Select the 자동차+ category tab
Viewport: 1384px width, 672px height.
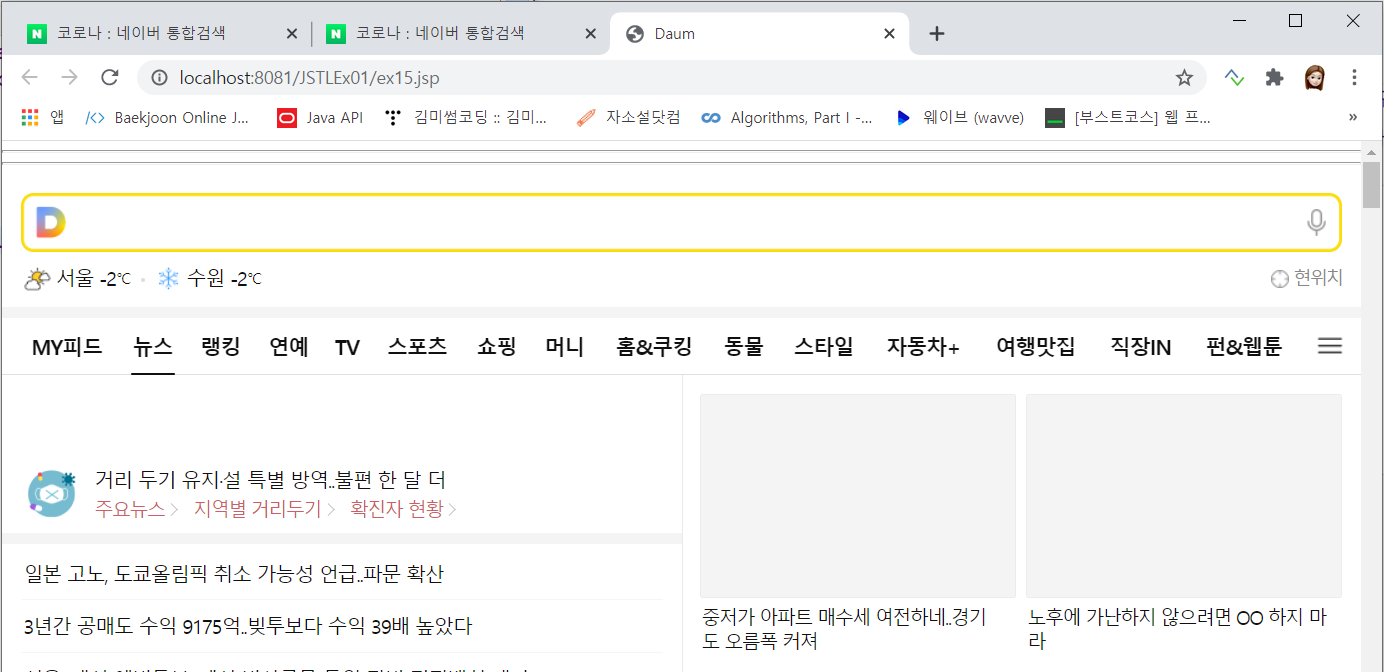pyautogui.click(x=923, y=347)
